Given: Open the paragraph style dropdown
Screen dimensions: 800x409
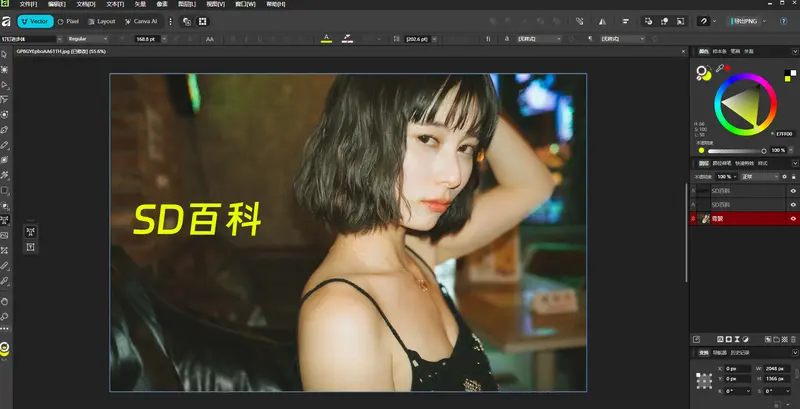Looking at the screenshot, I should [623, 39].
